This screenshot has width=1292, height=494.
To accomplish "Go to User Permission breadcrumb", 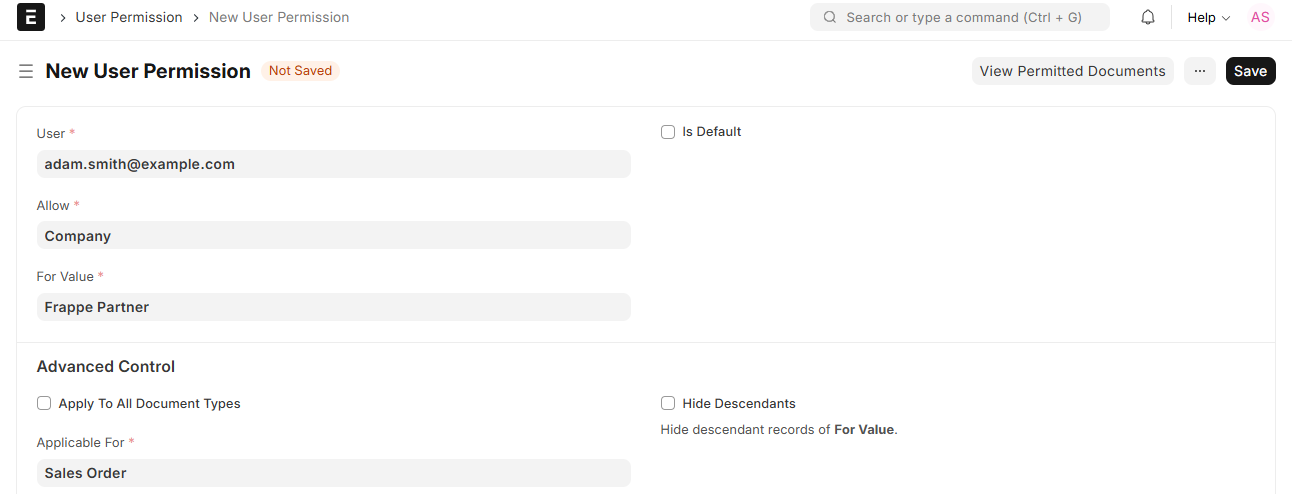I will [x=129, y=17].
